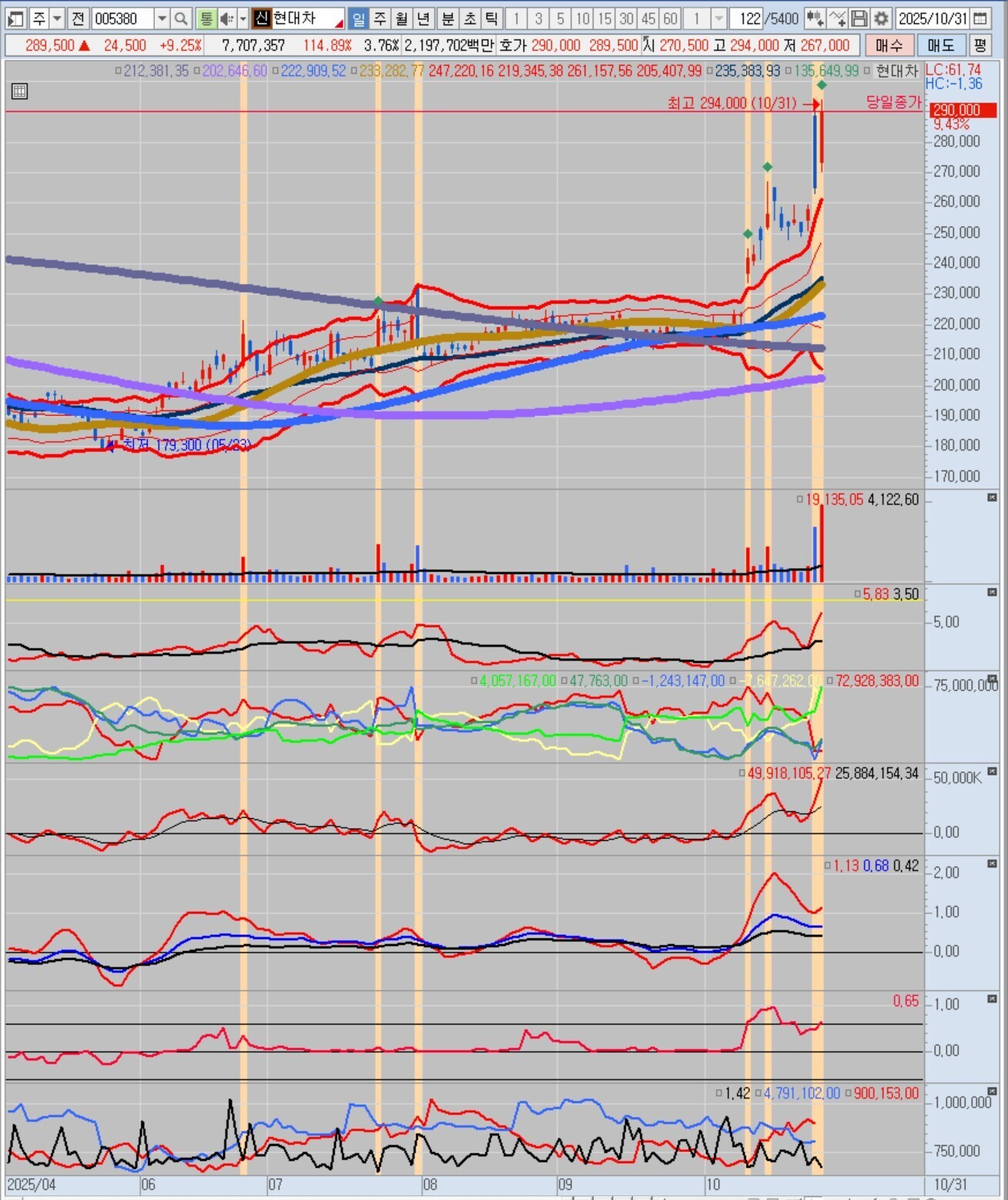The height and width of the screenshot is (1200, 1008).
Task: Select the 3 interval preset
Action: pos(538,18)
